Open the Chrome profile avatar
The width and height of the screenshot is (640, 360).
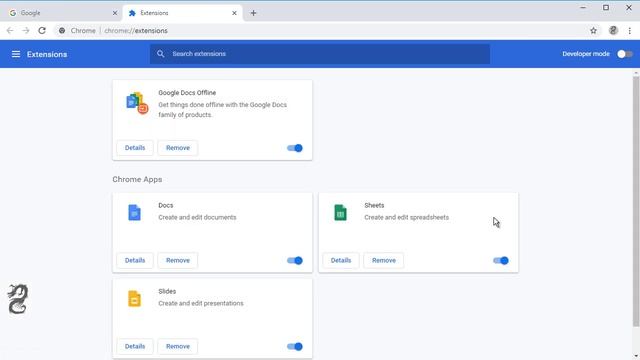pyautogui.click(x=613, y=31)
